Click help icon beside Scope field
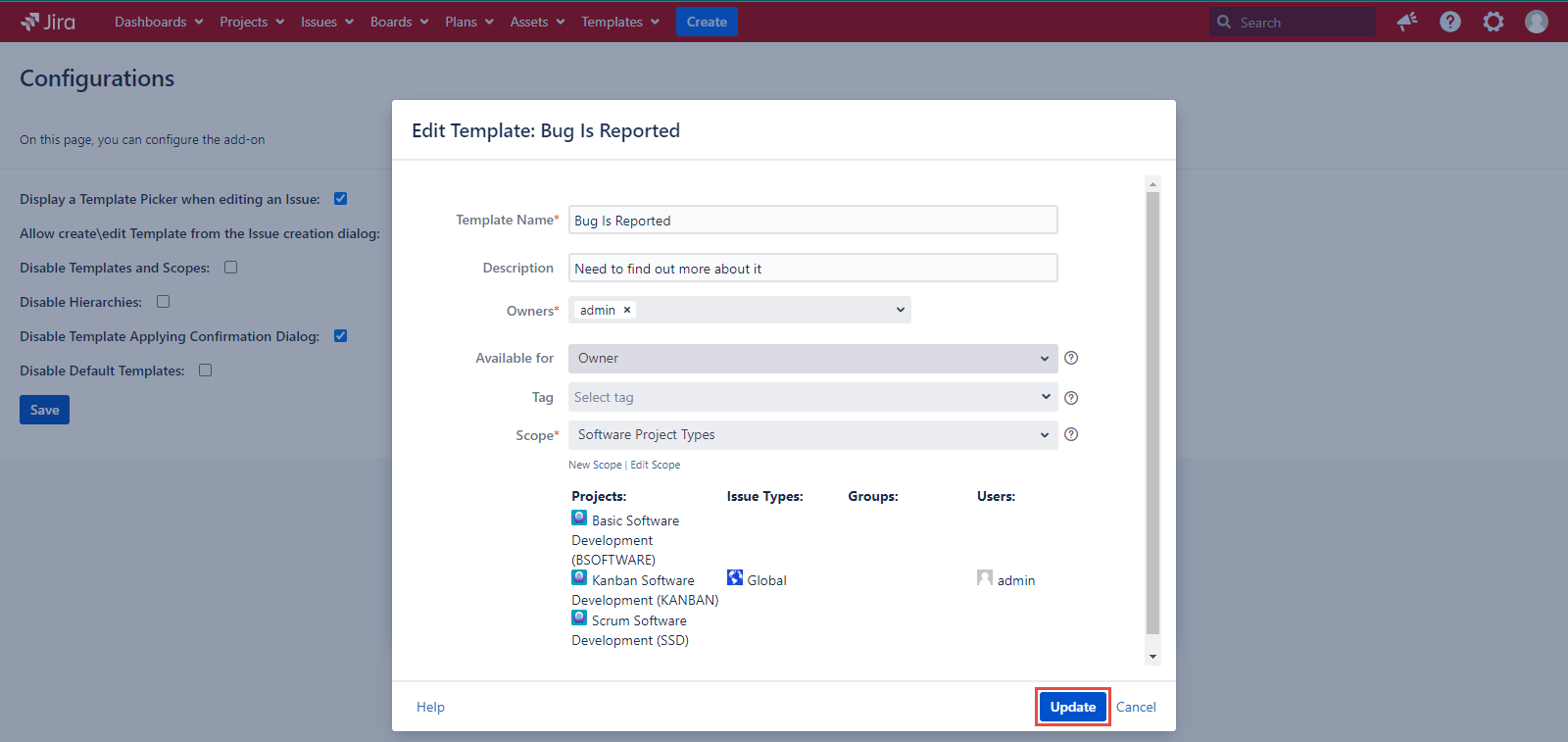This screenshot has width=1568, height=742. pyautogui.click(x=1071, y=434)
